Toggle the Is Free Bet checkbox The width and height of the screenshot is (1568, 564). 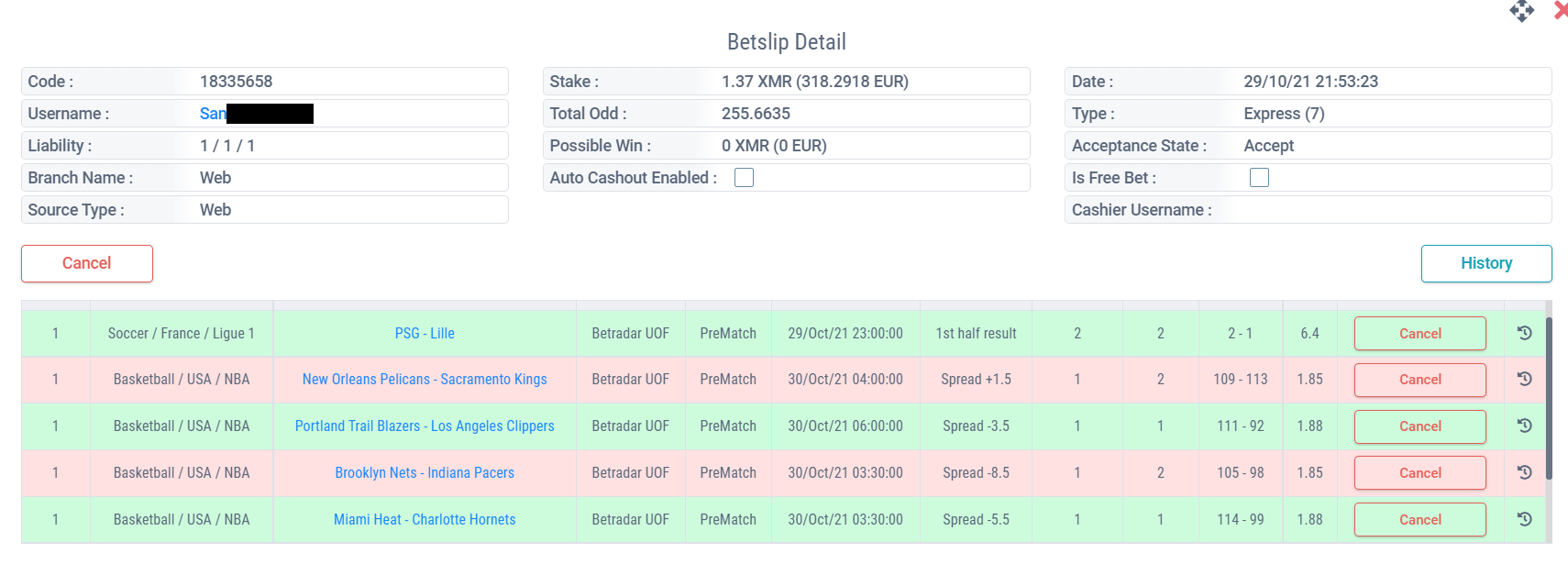1259,178
